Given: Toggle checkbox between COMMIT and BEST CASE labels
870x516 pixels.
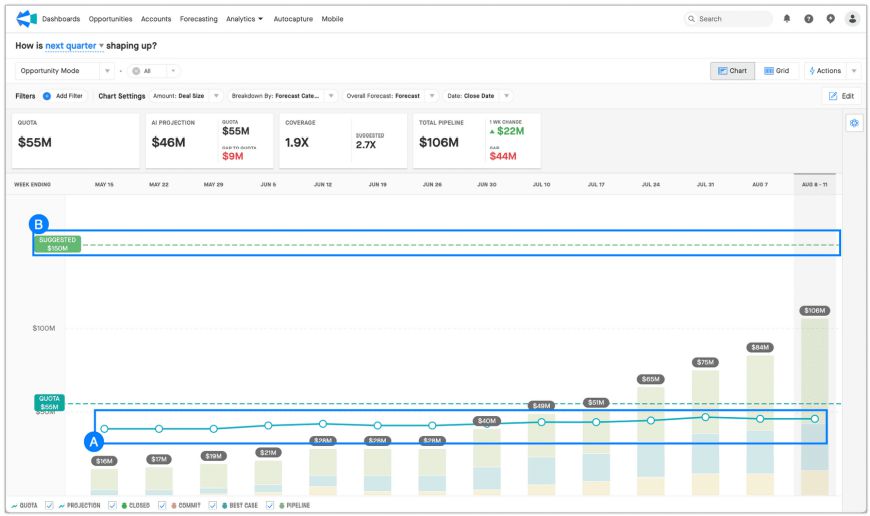Looking at the screenshot, I should tap(213, 505).
